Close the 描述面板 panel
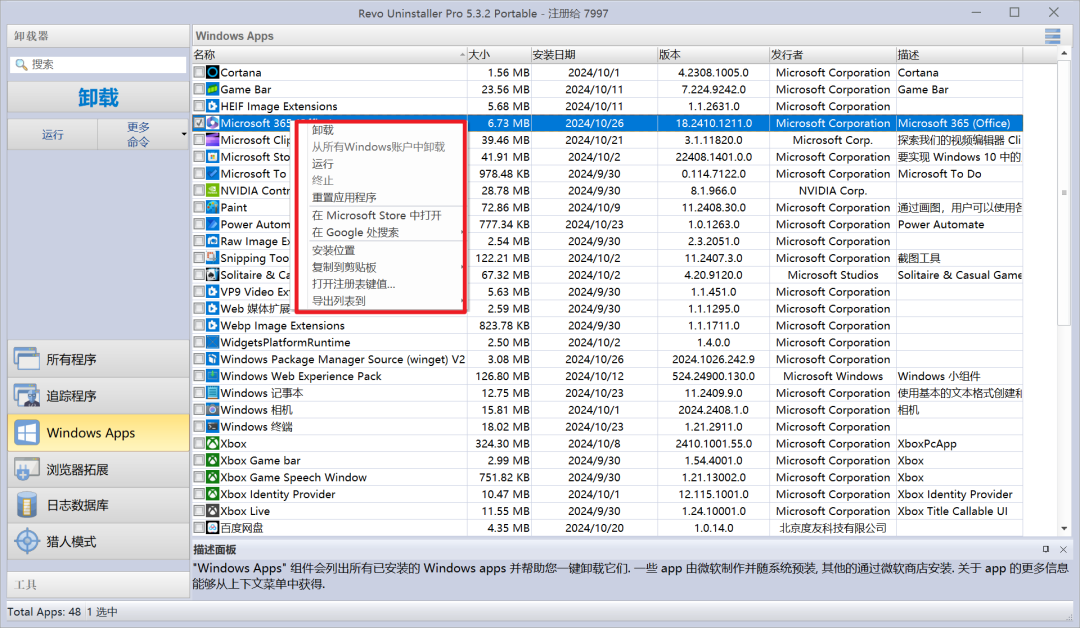Viewport: 1080px width, 628px height. pos(1063,550)
